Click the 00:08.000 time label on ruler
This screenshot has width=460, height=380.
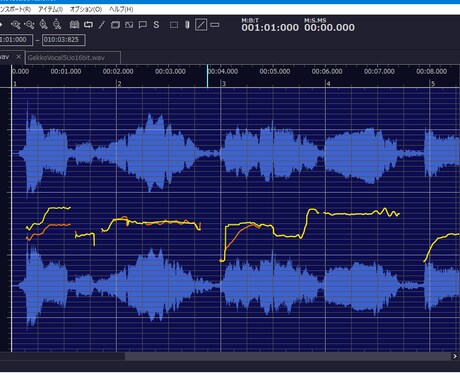pos(431,71)
